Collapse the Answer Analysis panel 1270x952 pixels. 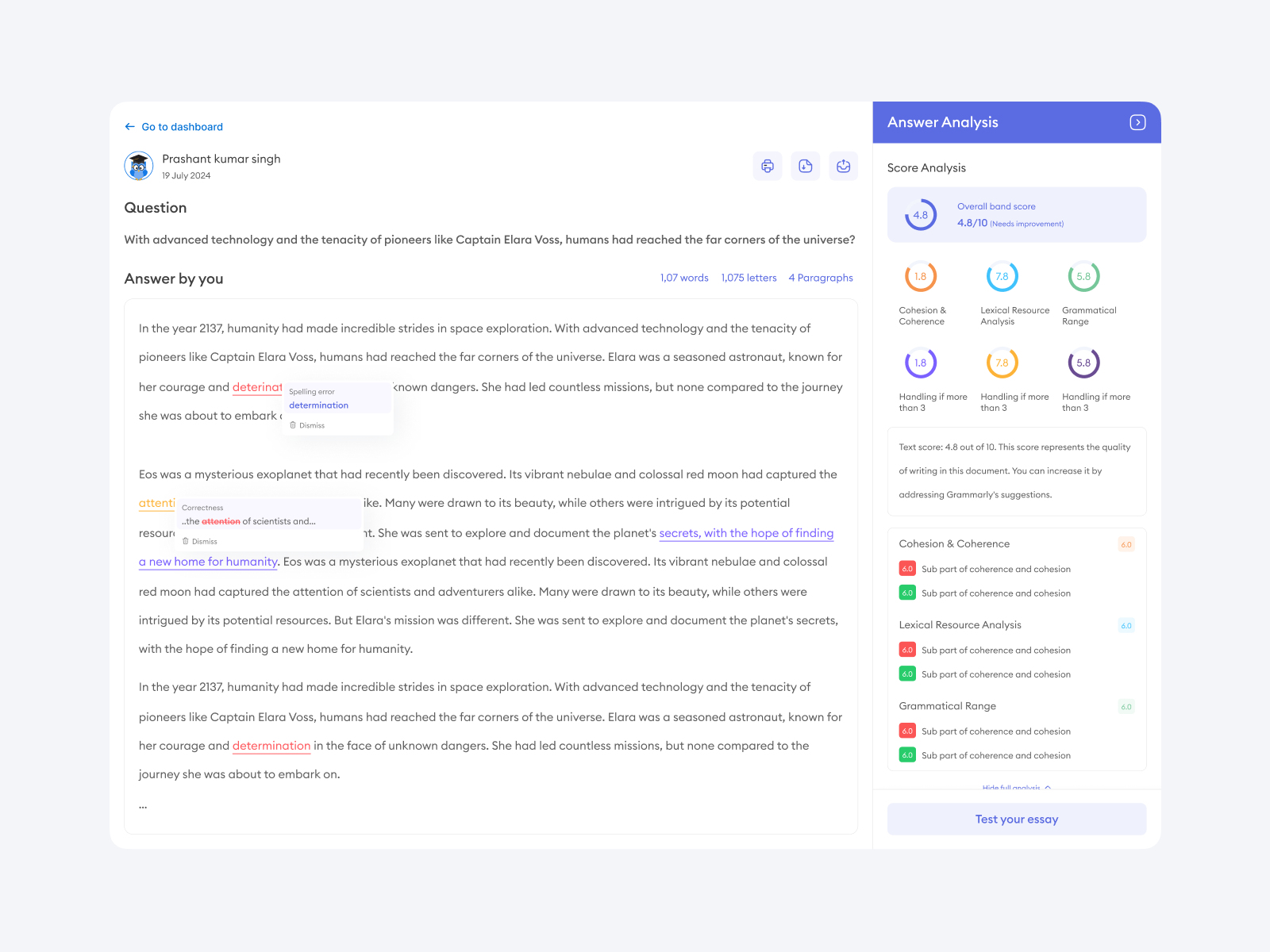(1137, 122)
